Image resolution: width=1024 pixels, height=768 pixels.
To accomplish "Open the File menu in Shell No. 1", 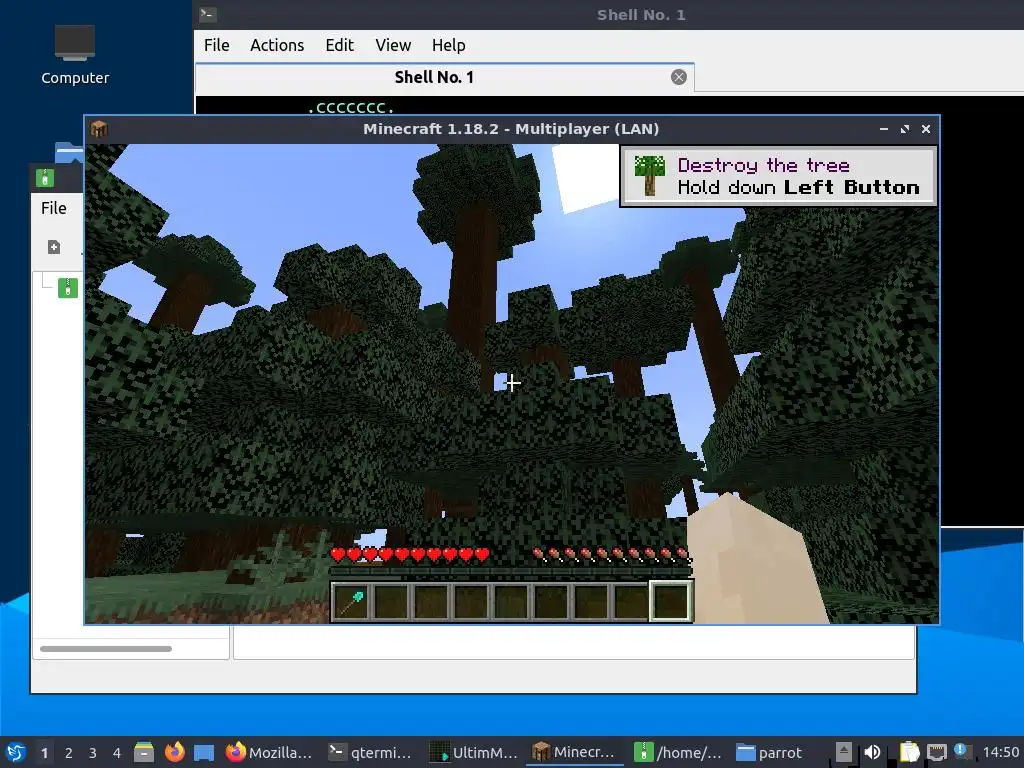I will [216, 45].
